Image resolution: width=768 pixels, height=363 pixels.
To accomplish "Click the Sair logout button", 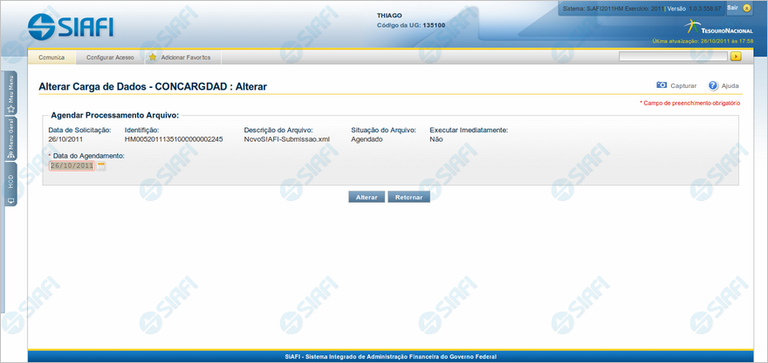I will coord(739,8).
